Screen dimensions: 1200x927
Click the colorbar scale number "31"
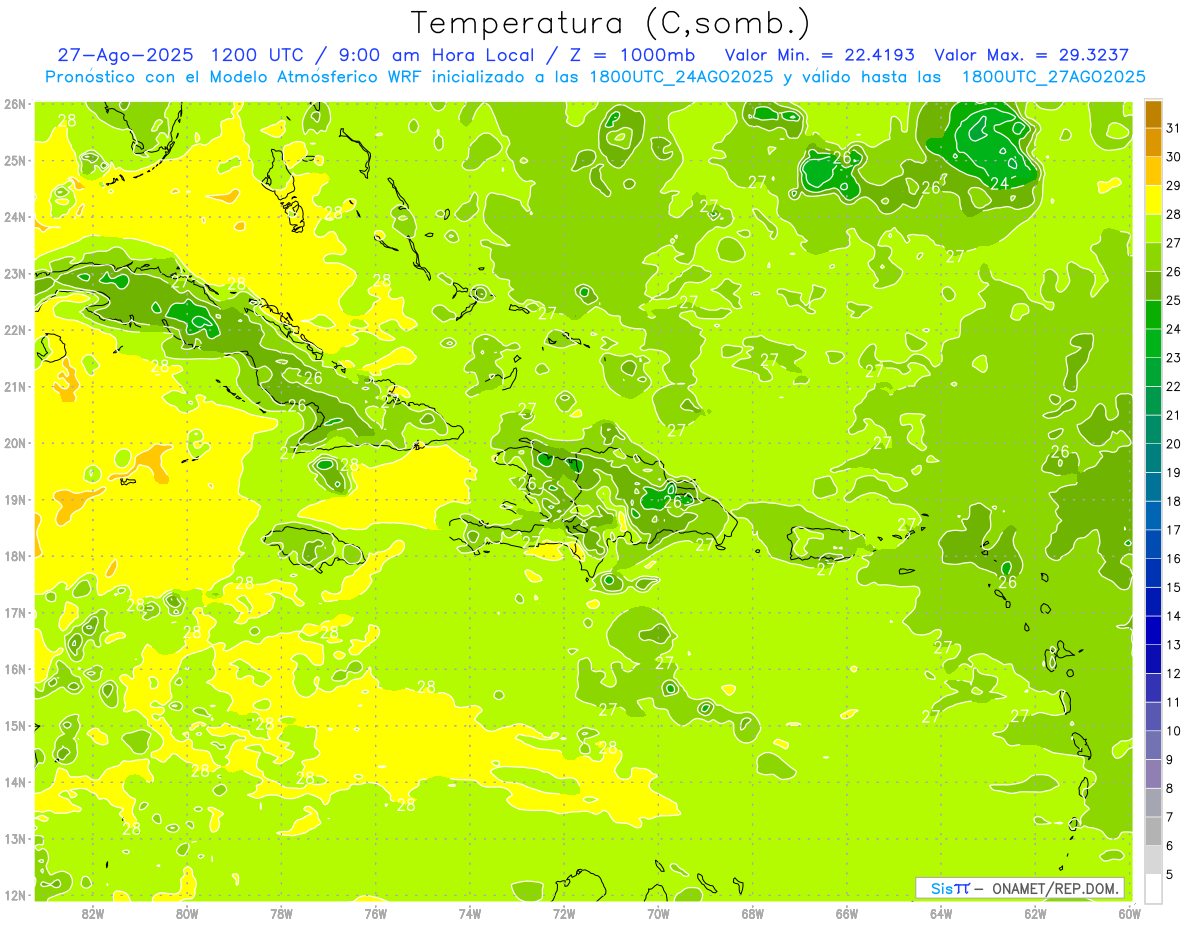coord(1174,128)
